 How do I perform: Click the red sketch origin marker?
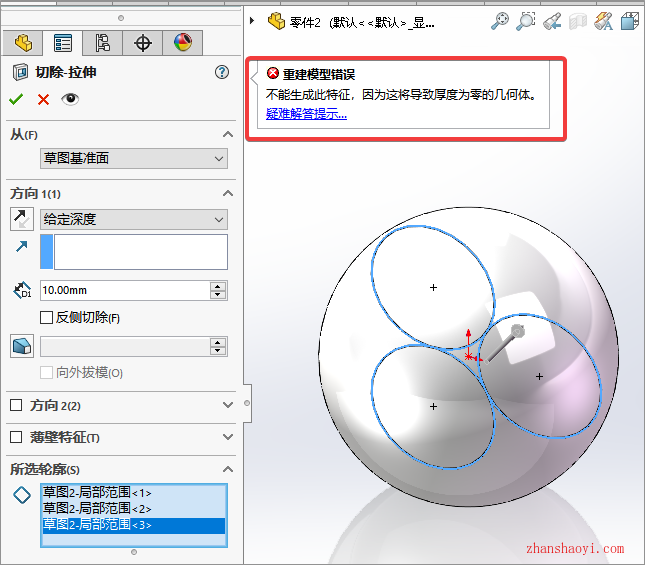[x=469, y=356]
